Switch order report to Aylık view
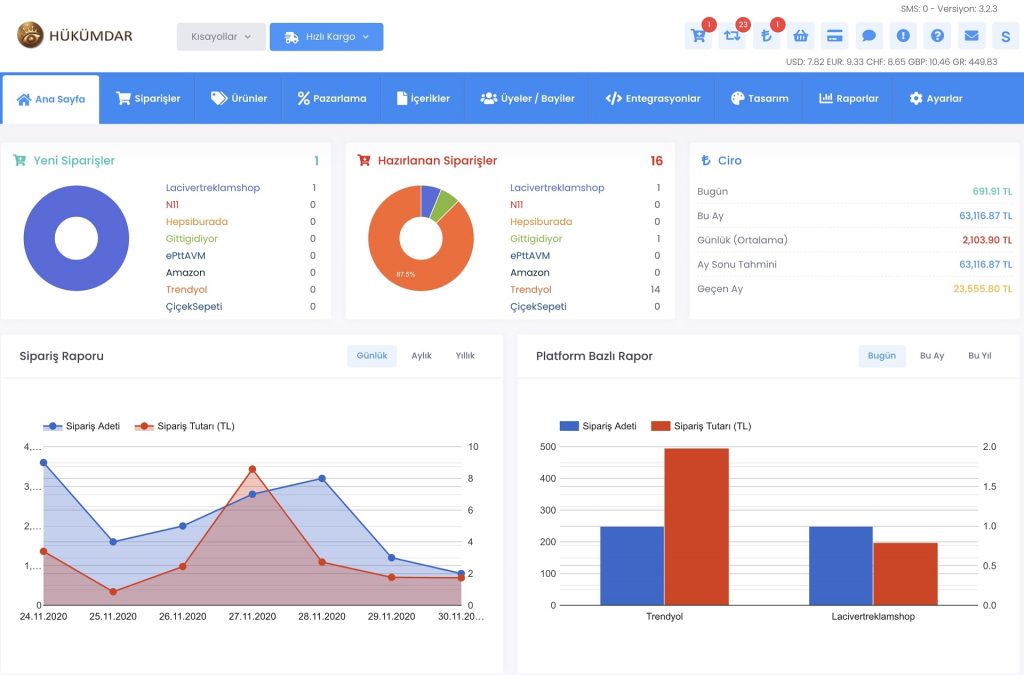This screenshot has width=1024, height=675. (x=421, y=356)
